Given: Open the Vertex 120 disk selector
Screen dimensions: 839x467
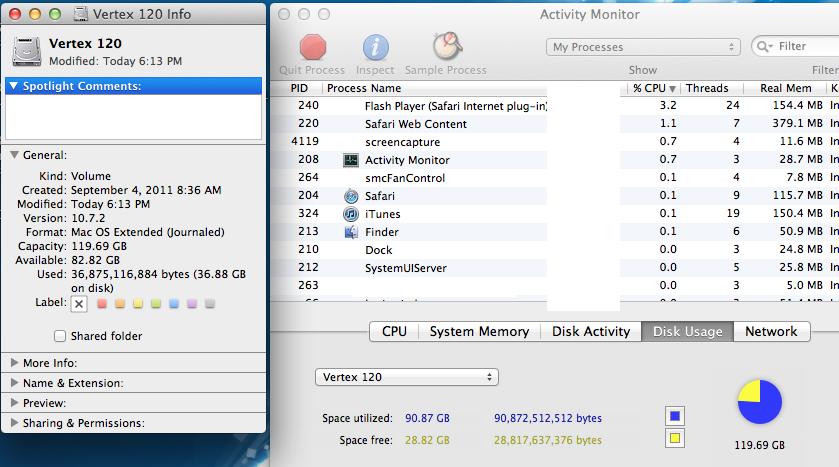Looking at the screenshot, I should tap(407, 377).
